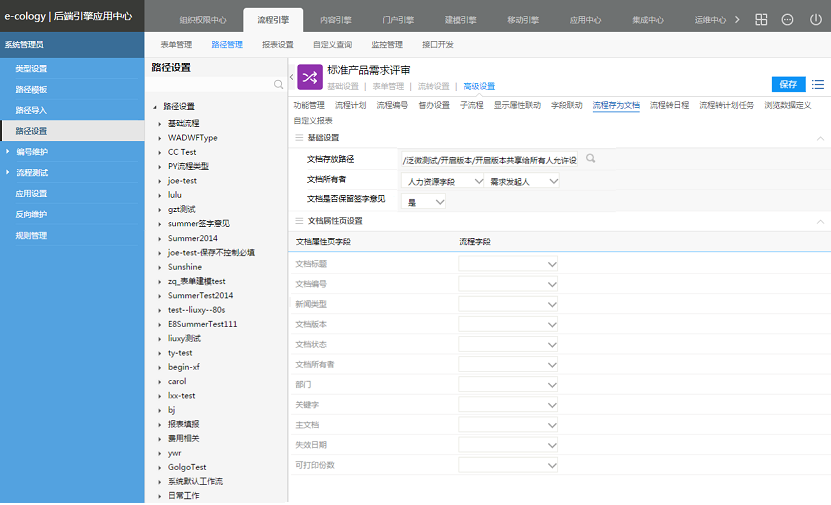Open 接口开发 submenu
The height and width of the screenshot is (505, 831).
[x=438, y=45]
